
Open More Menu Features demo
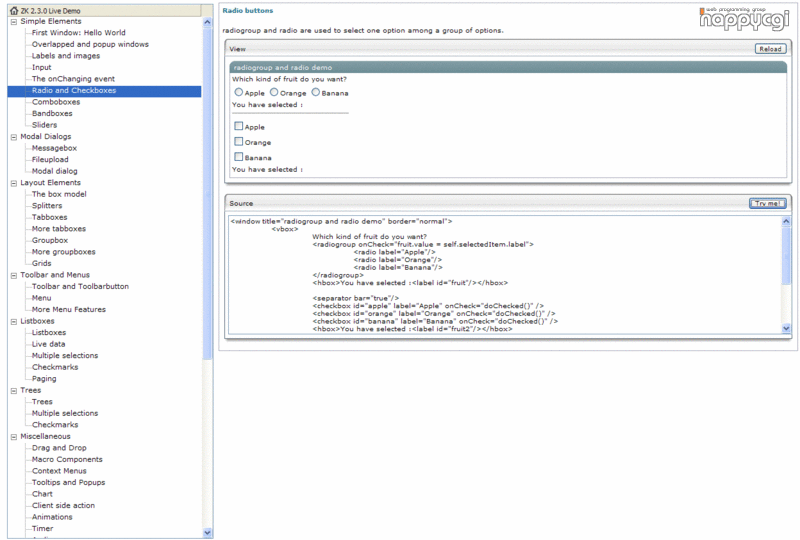pos(69,309)
